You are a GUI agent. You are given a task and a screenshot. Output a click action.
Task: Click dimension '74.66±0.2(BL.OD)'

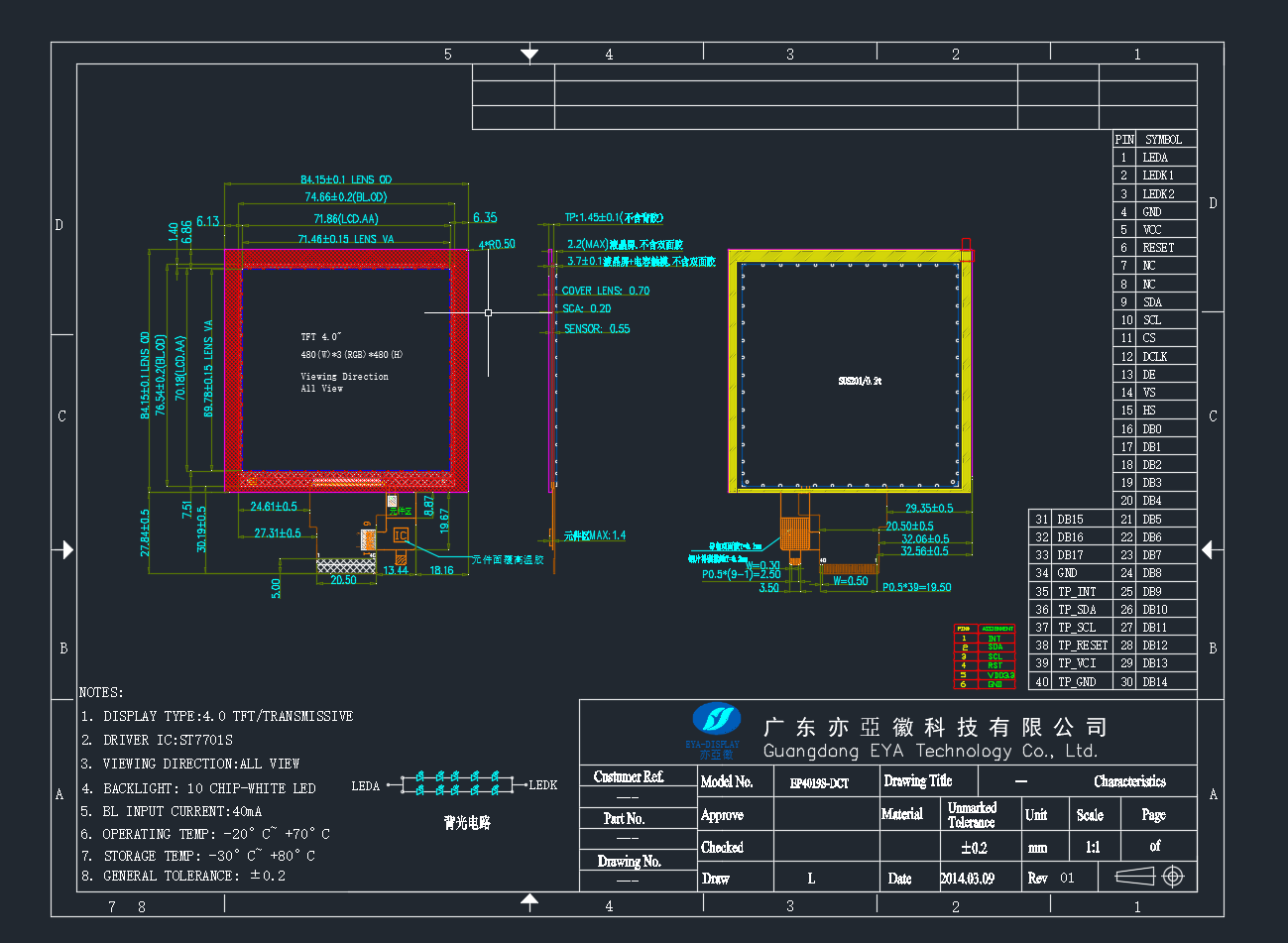[x=346, y=196]
